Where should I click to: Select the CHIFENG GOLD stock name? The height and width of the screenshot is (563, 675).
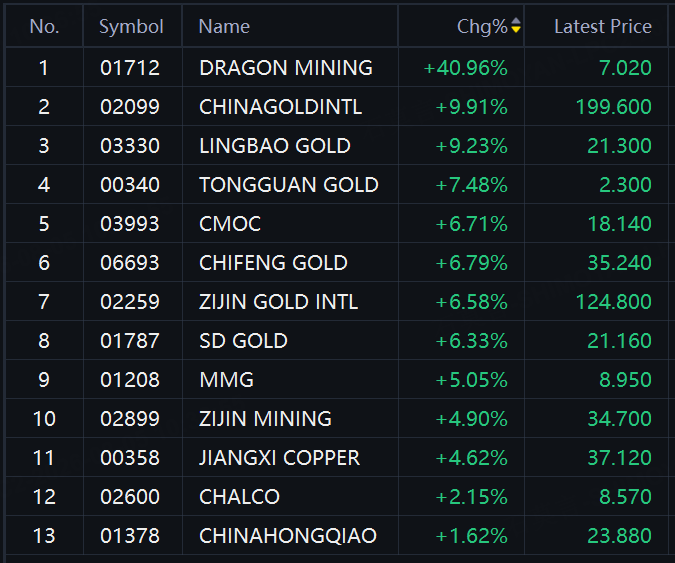(273, 263)
